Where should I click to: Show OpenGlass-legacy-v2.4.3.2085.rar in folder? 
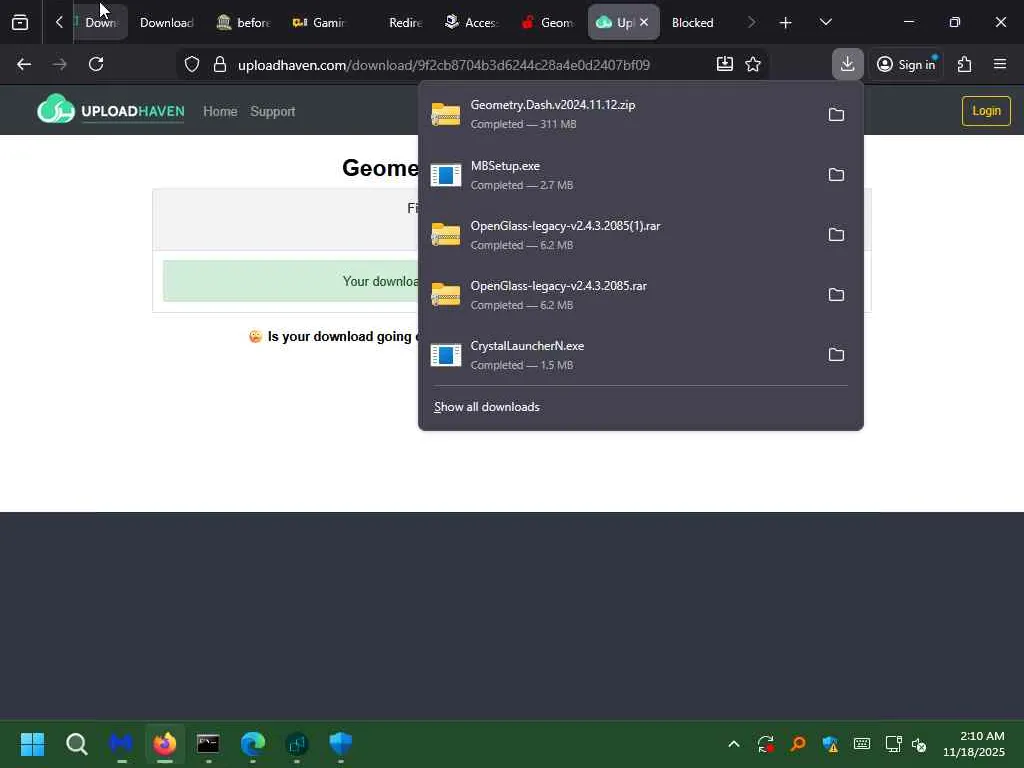[836, 295]
